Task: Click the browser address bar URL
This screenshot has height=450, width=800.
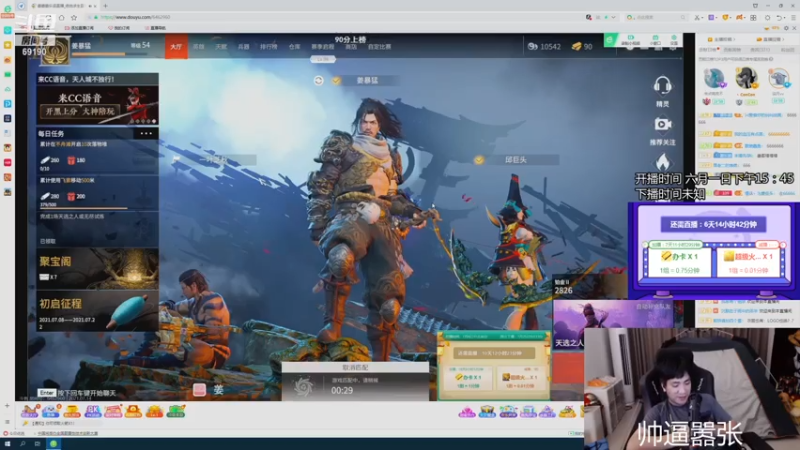Action: tap(135, 17)
